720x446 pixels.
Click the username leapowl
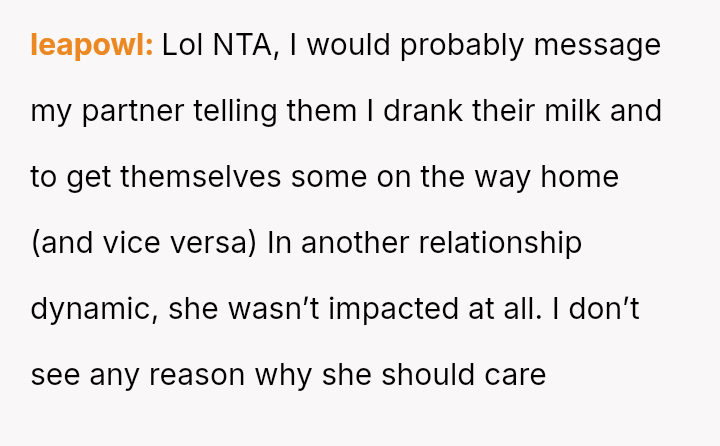[91, 46]
